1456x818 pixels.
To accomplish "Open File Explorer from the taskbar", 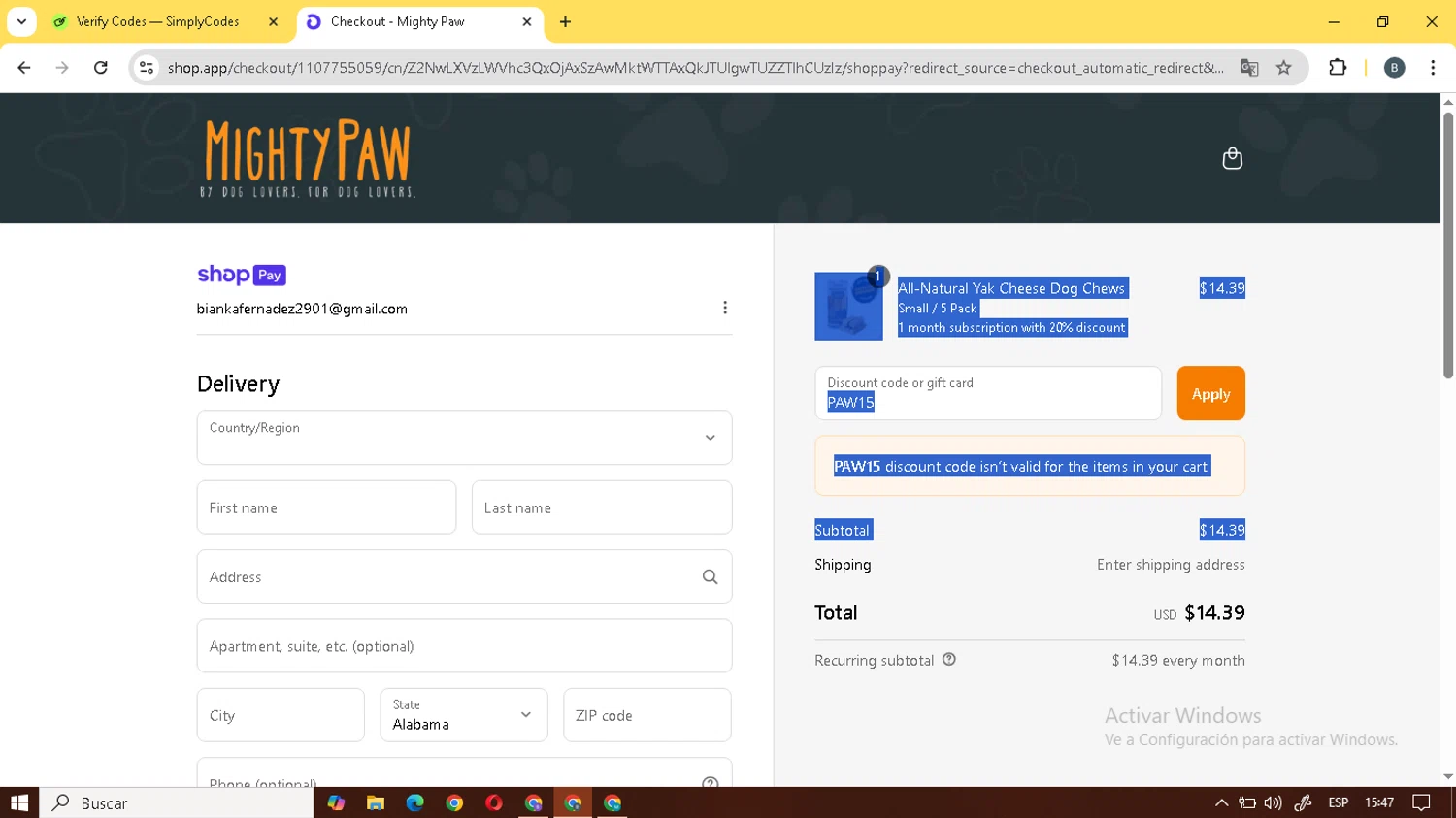I will [x=376, y=802].
